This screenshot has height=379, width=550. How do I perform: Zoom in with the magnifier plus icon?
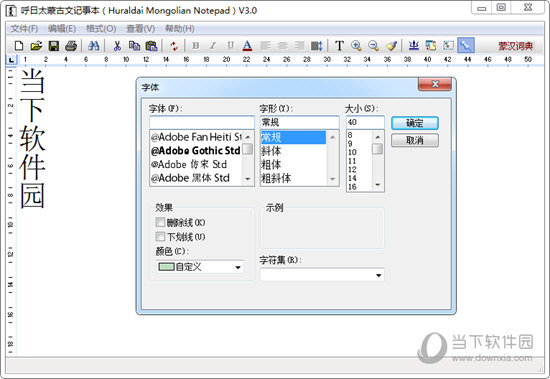coord(356,46)
